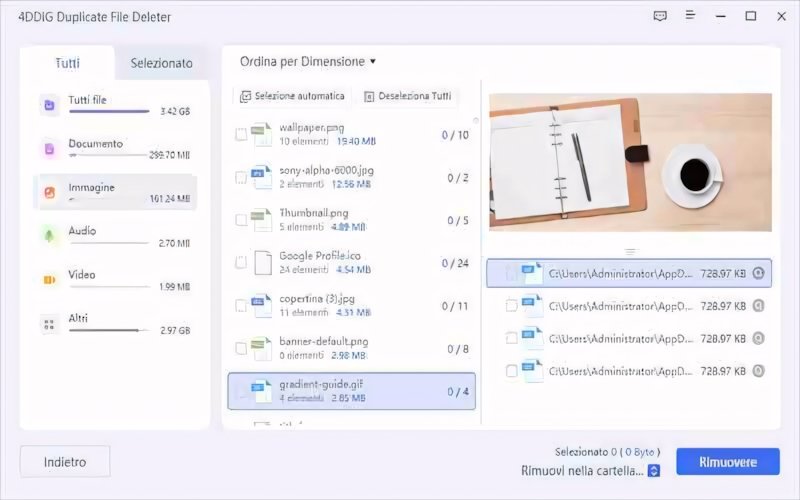Click the 2.97 GB size of Altri
Image resolution: width=800 pixels, height=500 pixels.
tap(175, 331)
